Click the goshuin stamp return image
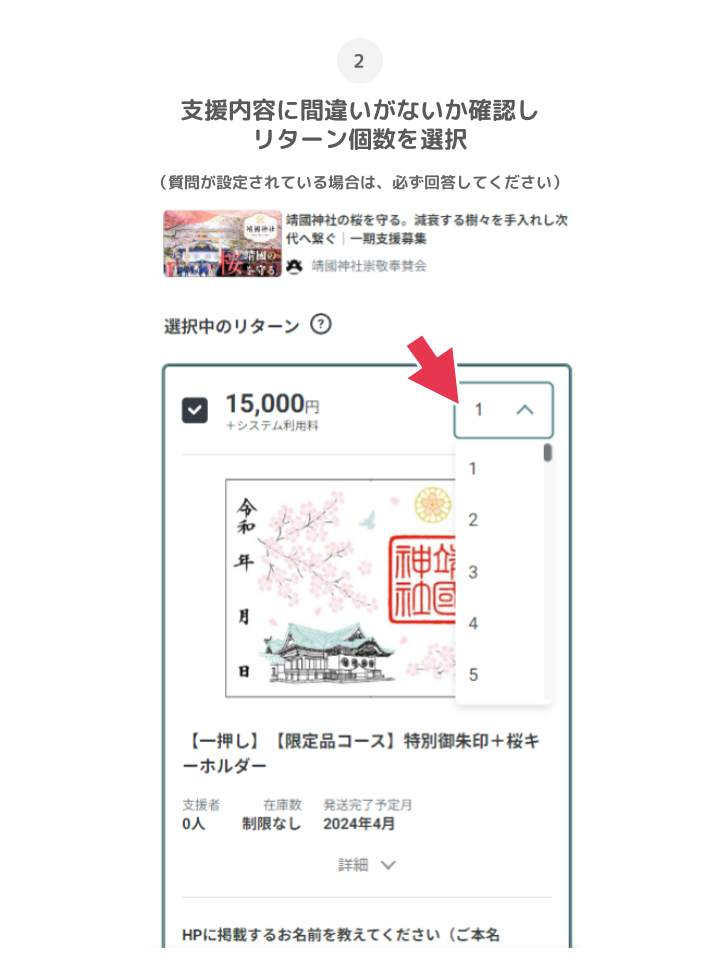720x960 pixels. pyautogui.click(x=340, y=588)
